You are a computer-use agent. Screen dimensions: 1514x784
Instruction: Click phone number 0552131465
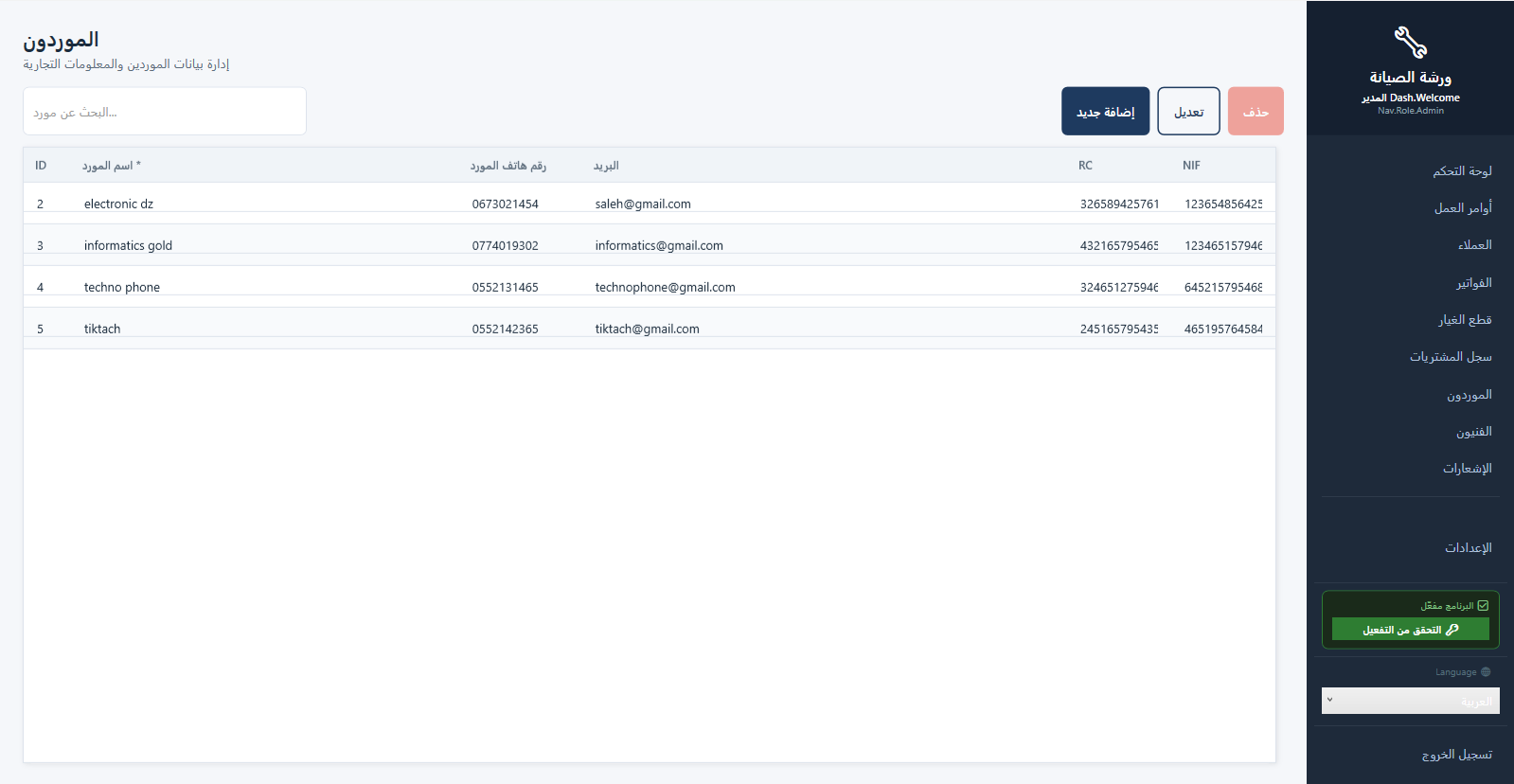[x=506, y=288]
